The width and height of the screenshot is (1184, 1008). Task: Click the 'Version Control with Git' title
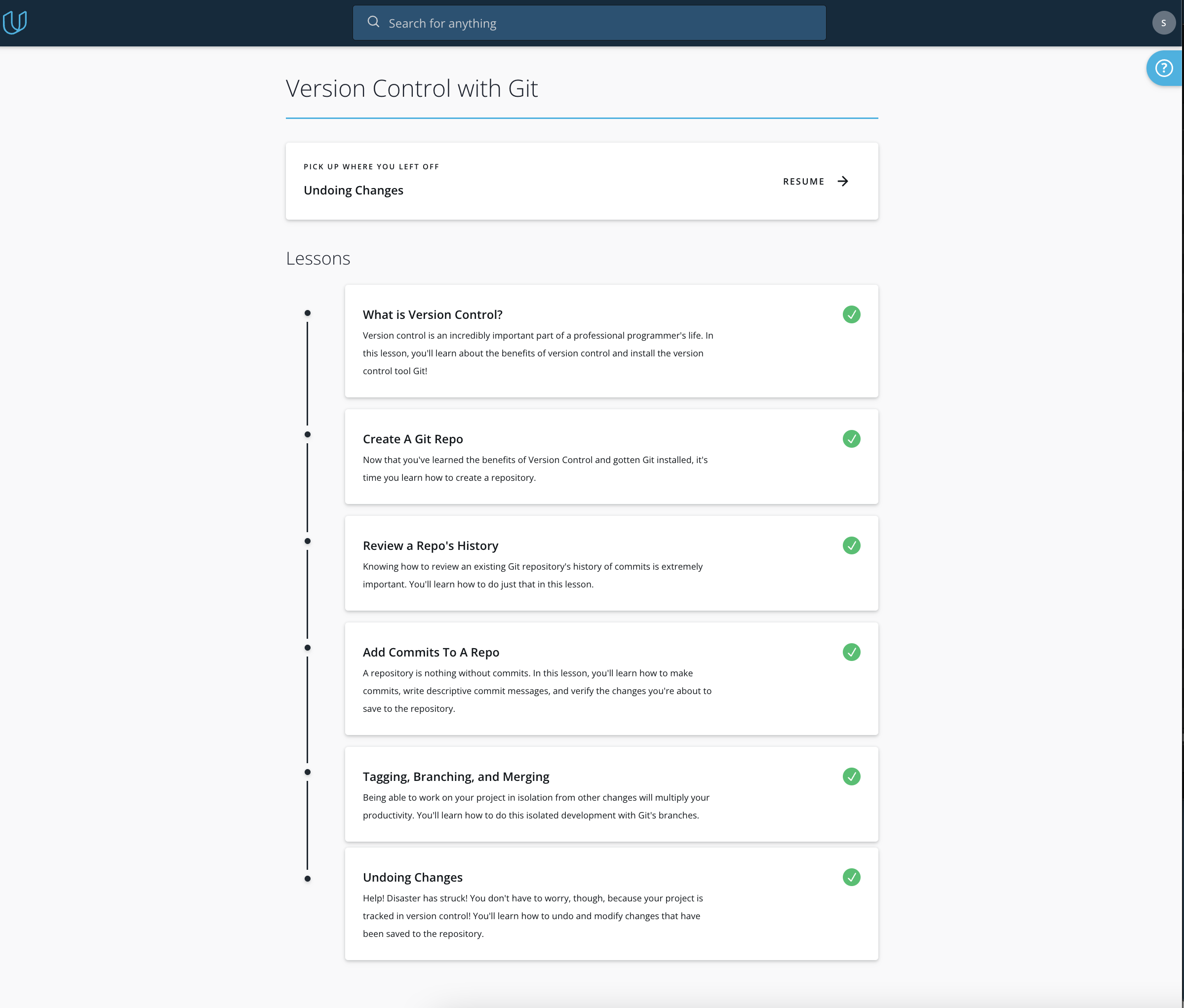pos(411,88)
